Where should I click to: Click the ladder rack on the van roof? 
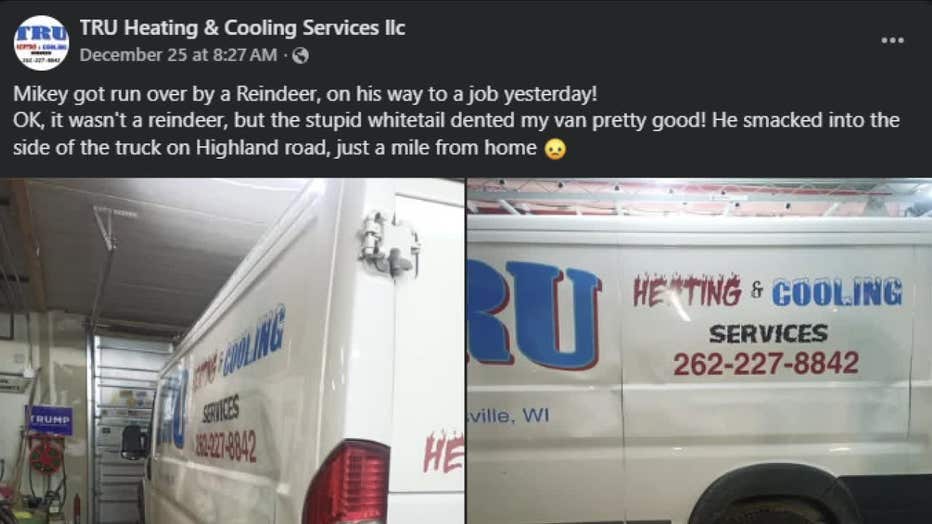point(700,197)
